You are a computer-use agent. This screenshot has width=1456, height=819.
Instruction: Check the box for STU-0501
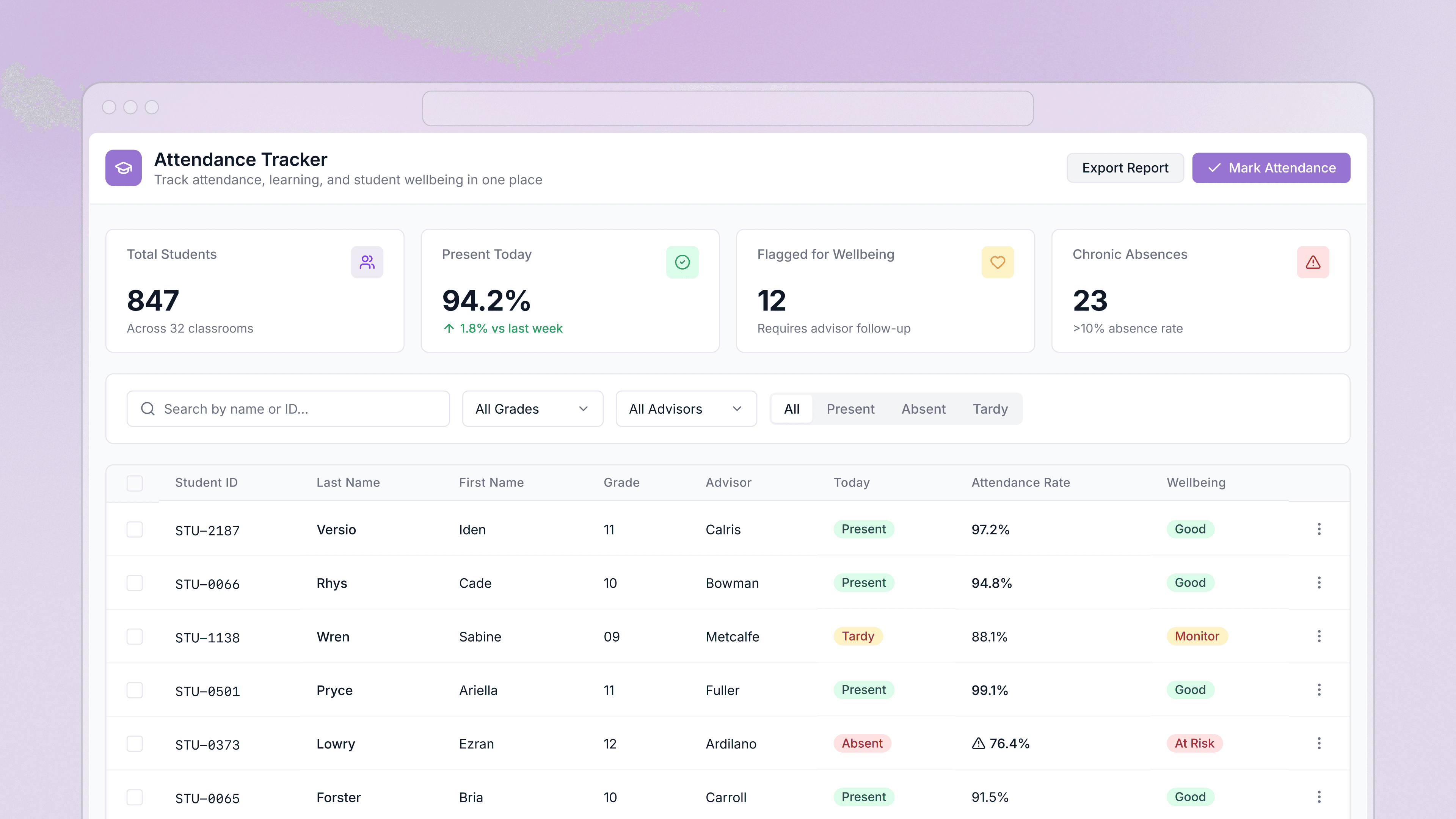click(x=135, y=690)
